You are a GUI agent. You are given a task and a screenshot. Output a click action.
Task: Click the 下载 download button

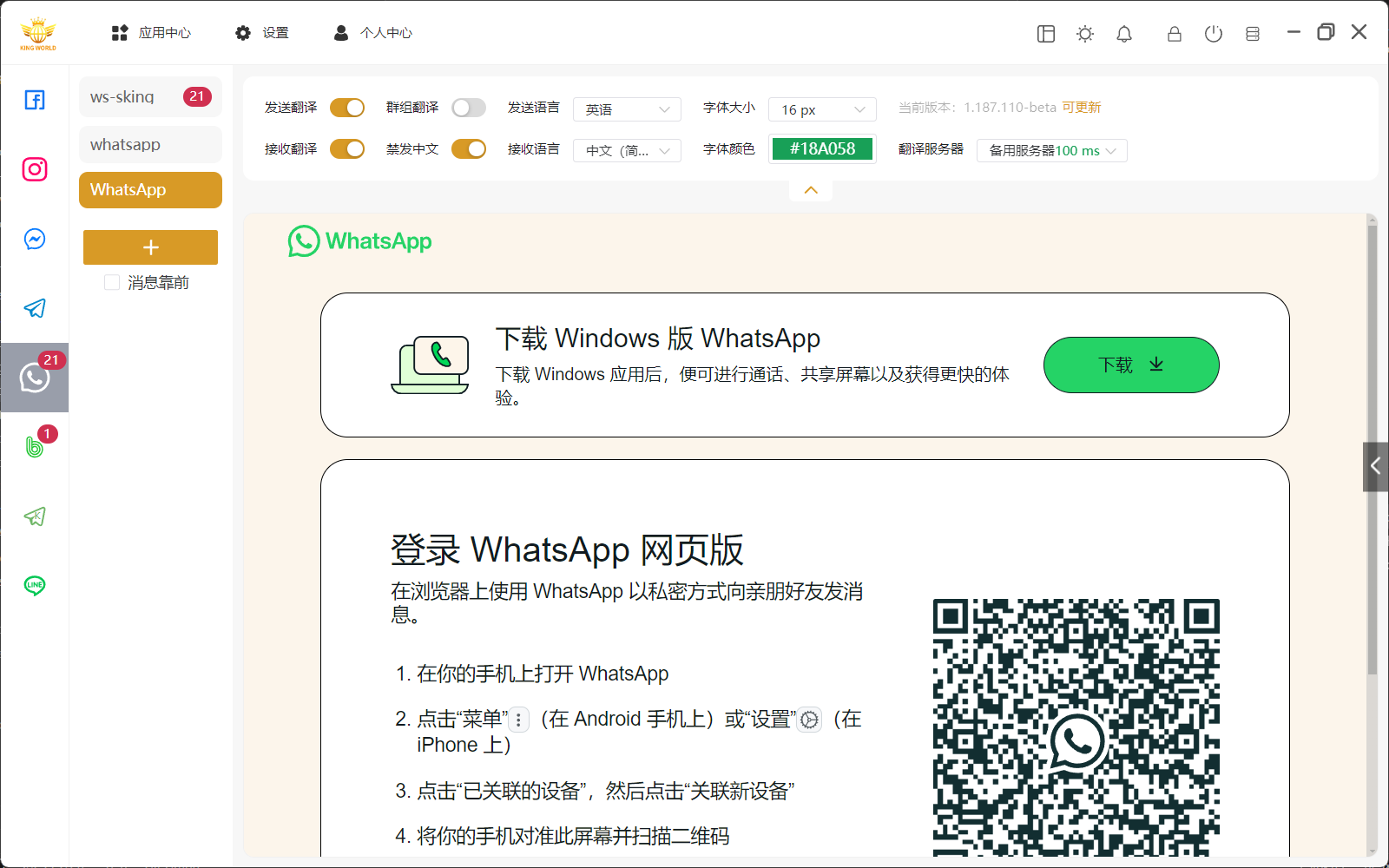(1130, 365)
